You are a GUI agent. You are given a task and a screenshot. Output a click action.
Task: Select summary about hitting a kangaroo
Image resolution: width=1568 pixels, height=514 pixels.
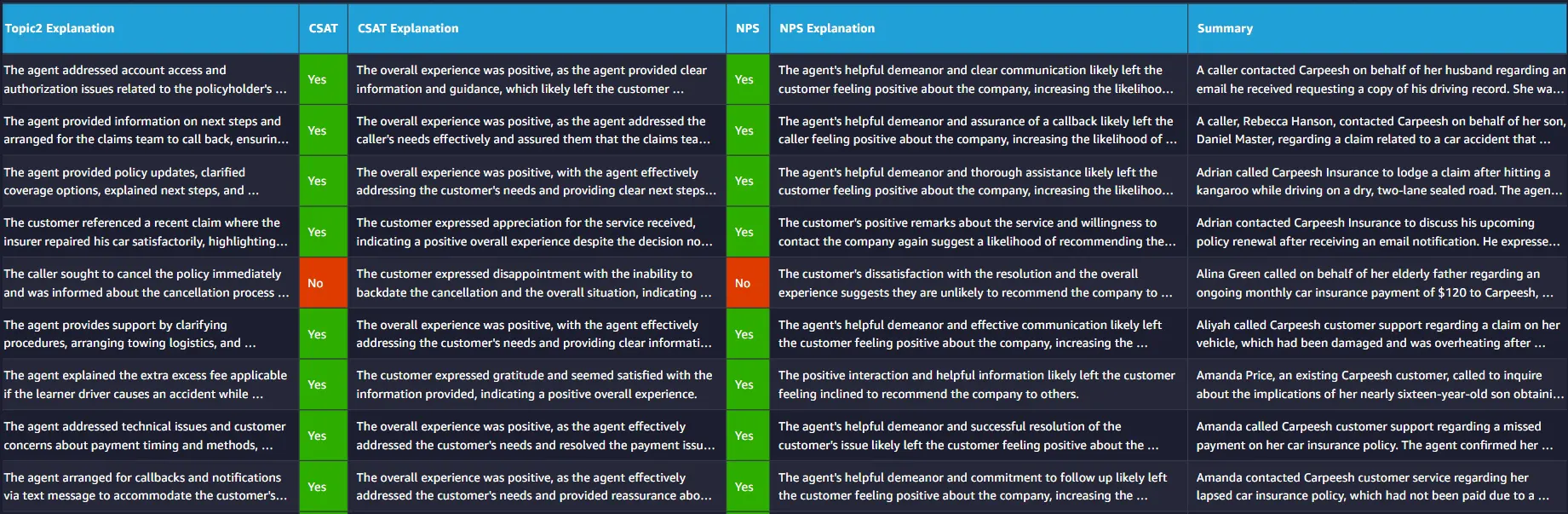[1378, 181]
